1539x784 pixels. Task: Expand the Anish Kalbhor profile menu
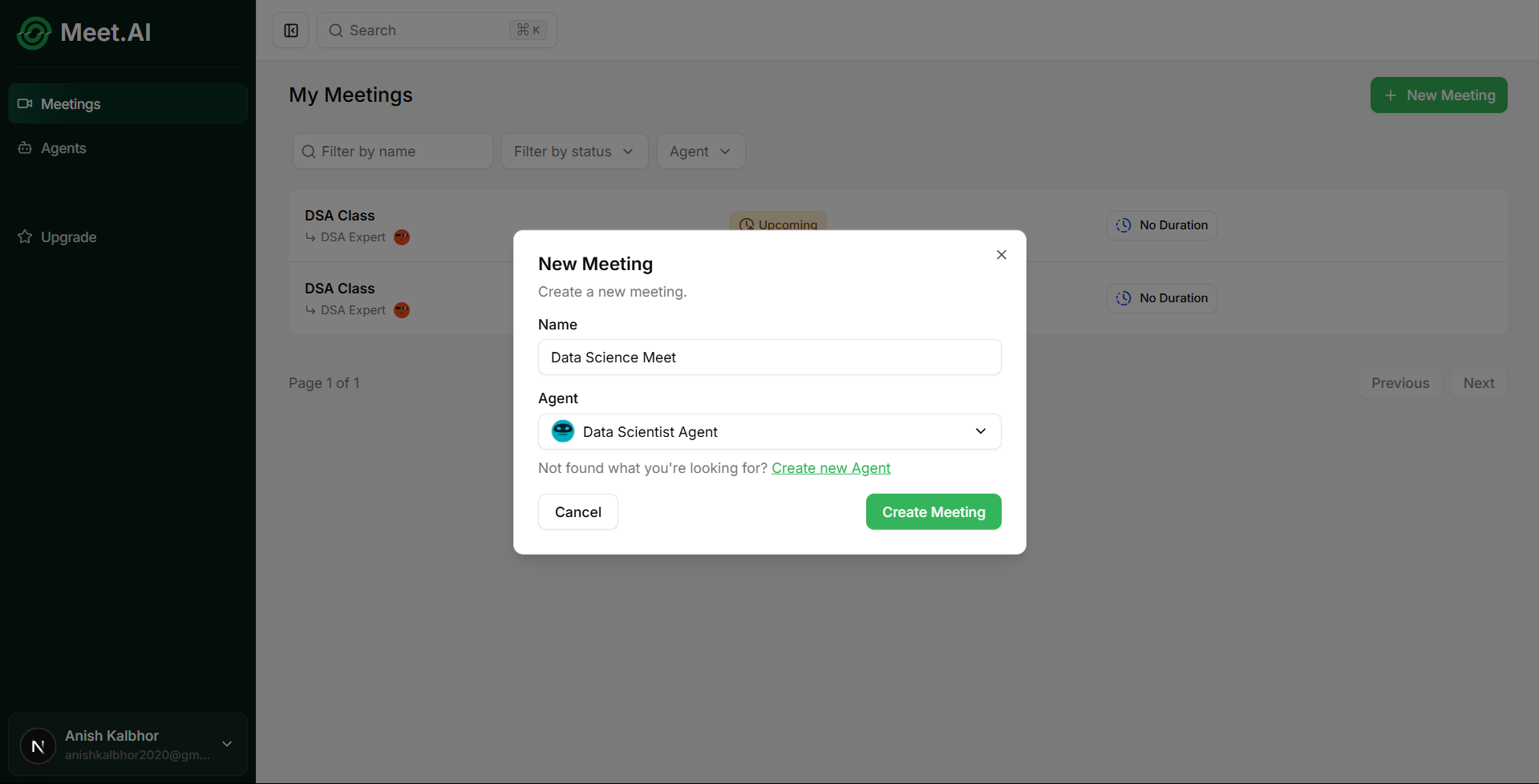[227, 744]
